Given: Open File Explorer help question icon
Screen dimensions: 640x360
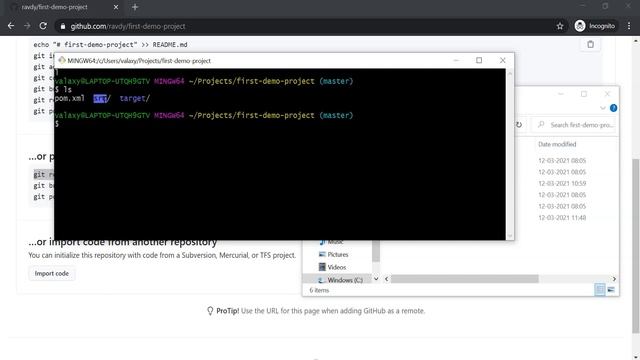Looking at the screenshot, I should [x=613, y=108].
